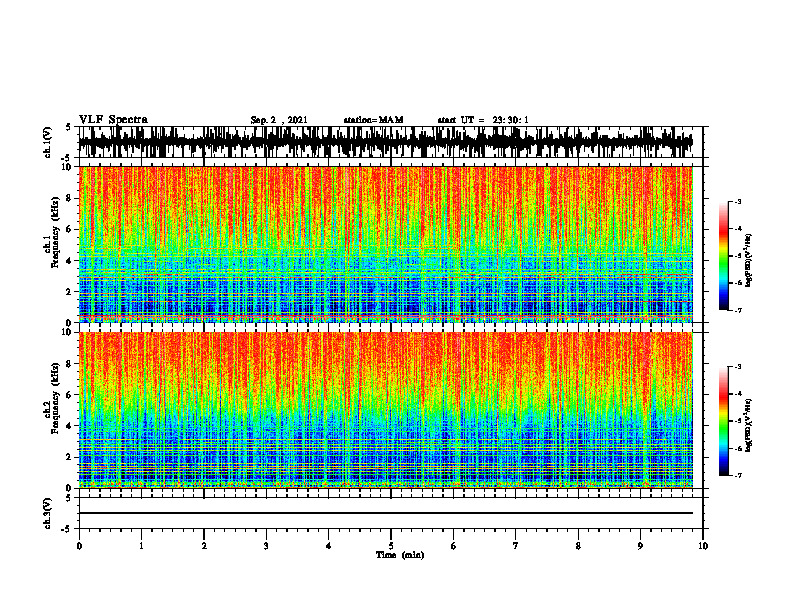Click the "5" tick on ch.1(V) axis
This screenshot has height=612, width=792.
[68, 127]
